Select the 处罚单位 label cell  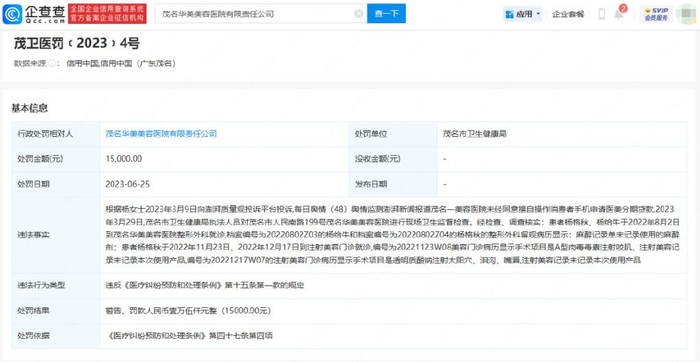pos(393,133)
